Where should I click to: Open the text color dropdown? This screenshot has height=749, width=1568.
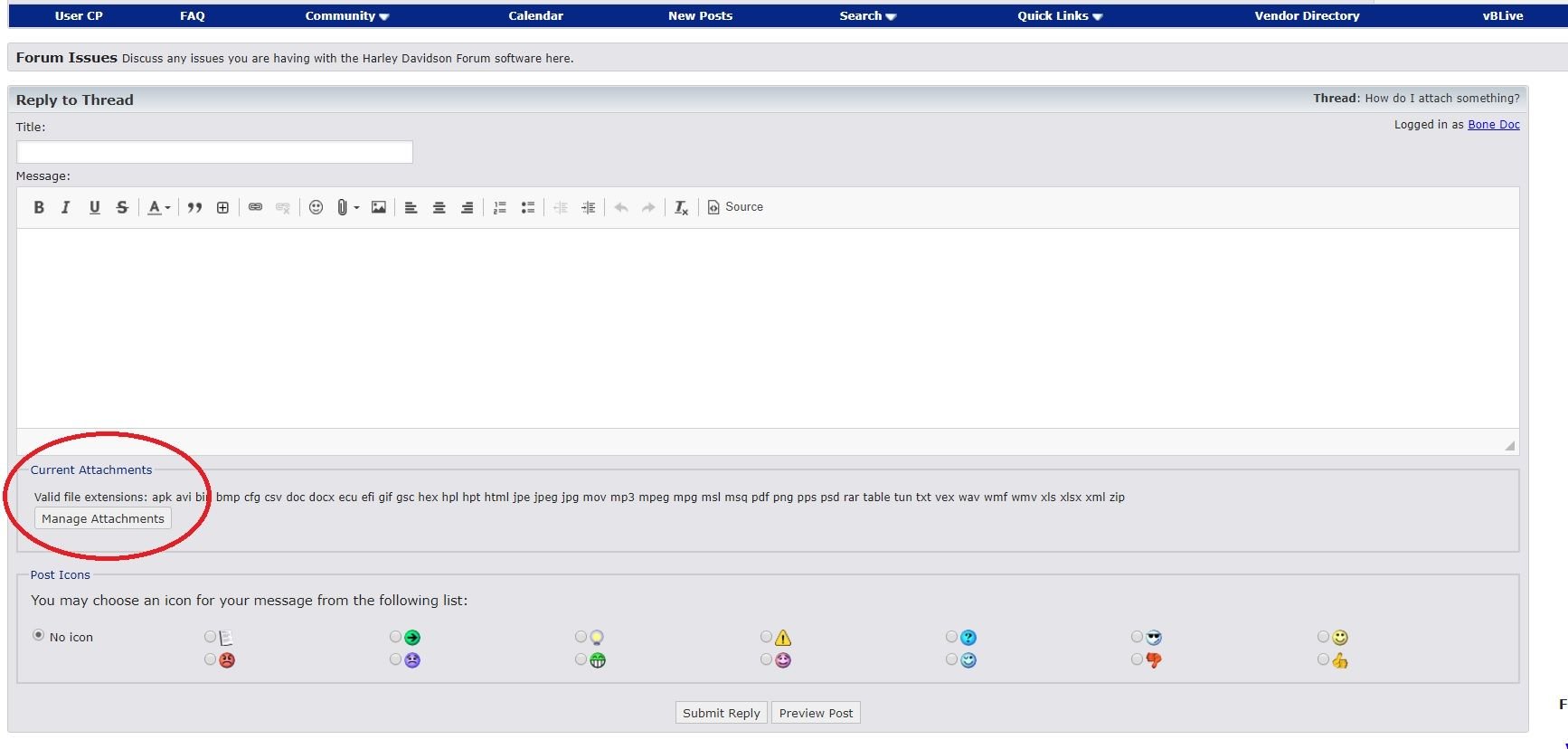[x=159, y=207]
